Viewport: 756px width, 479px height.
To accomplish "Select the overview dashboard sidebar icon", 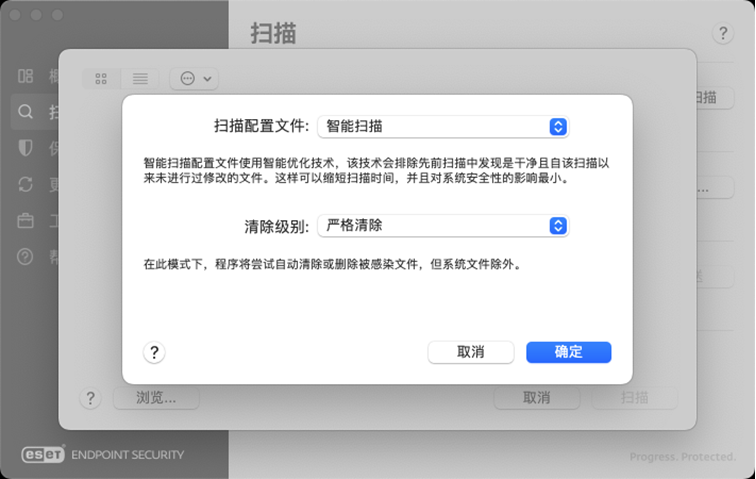I will [26, 76].
